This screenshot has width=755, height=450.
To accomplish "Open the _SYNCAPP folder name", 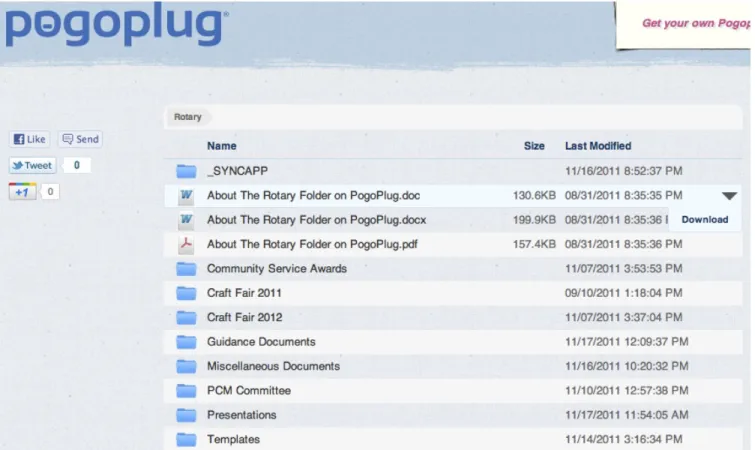I will coord(237,171).
